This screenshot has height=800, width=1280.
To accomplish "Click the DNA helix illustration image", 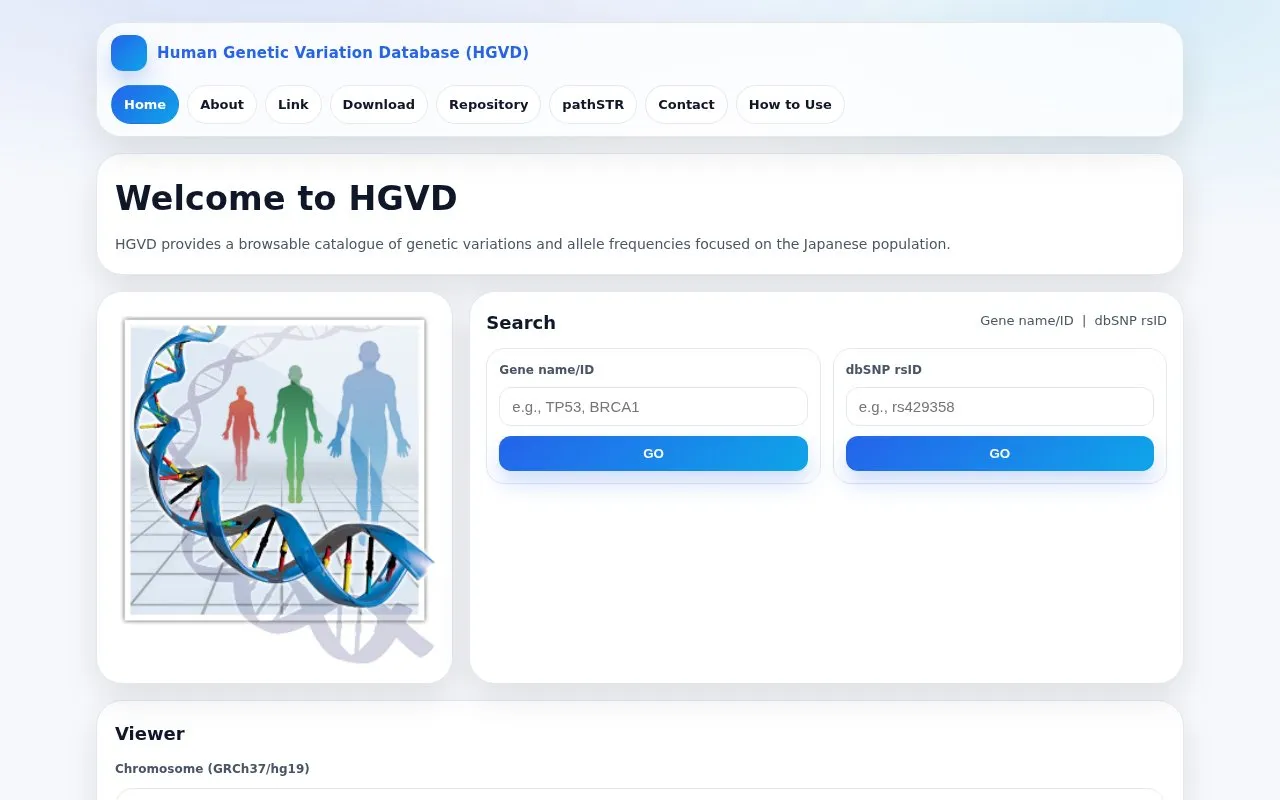I will [275, 487].
